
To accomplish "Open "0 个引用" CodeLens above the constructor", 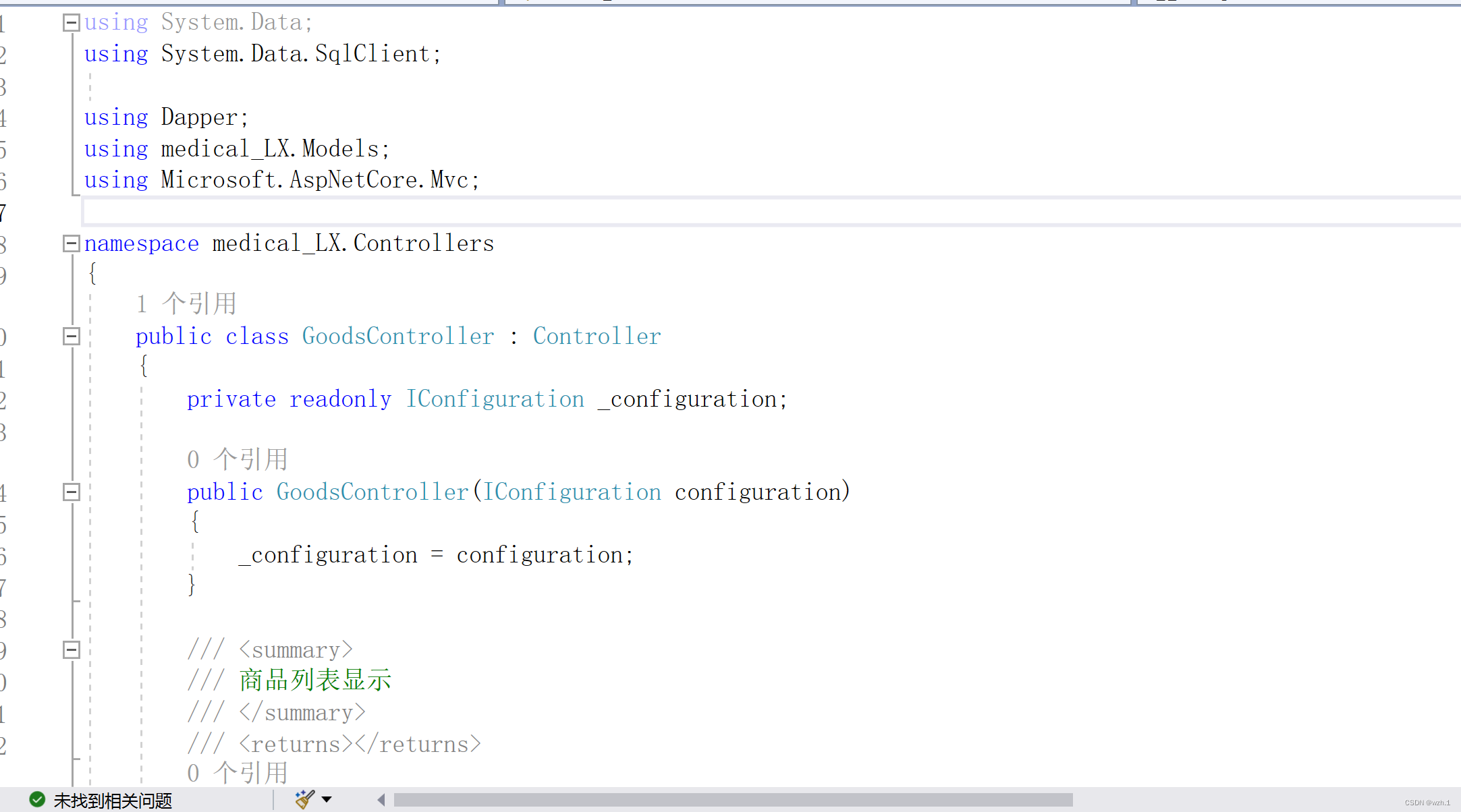I will [238, 459].
